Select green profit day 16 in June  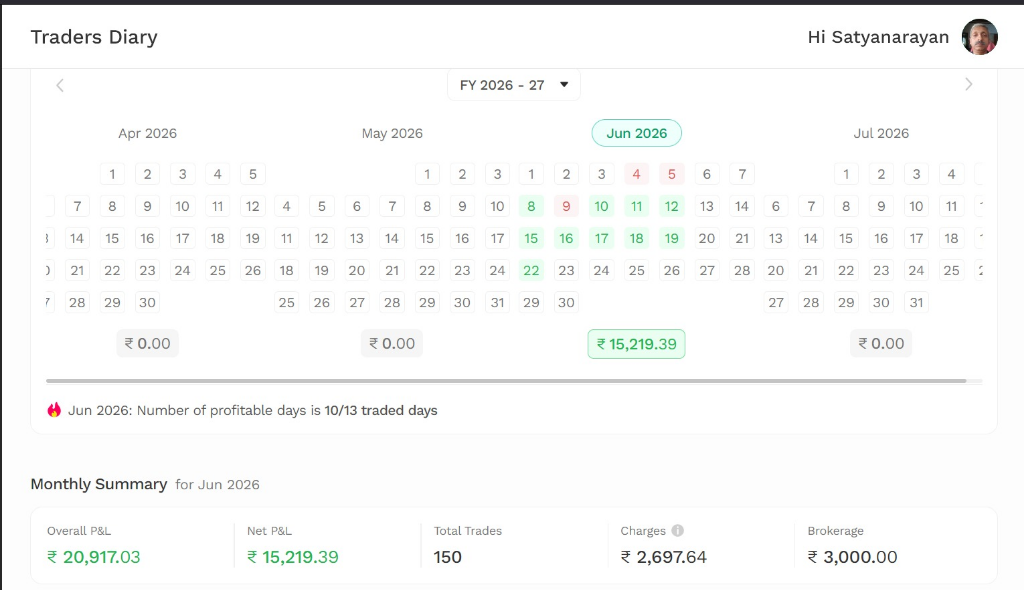(x=566, y=238)
